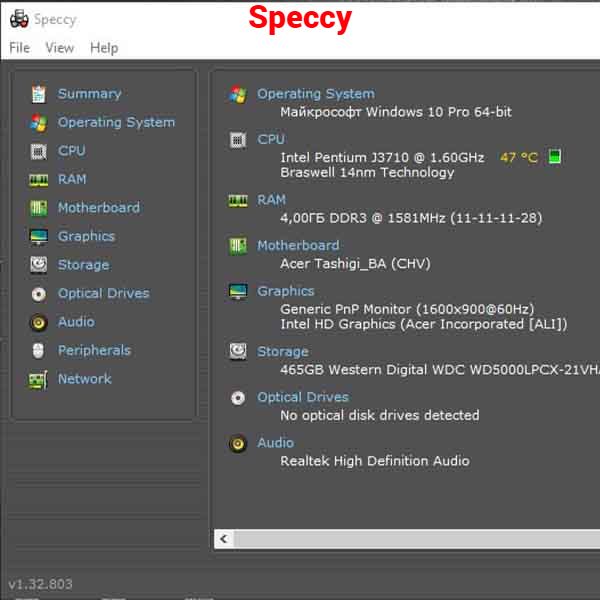This screenshot has width=600, height=600.
Task: Click the Acer Tashigi_BA (CHV) text
Action: coord(355,264)
